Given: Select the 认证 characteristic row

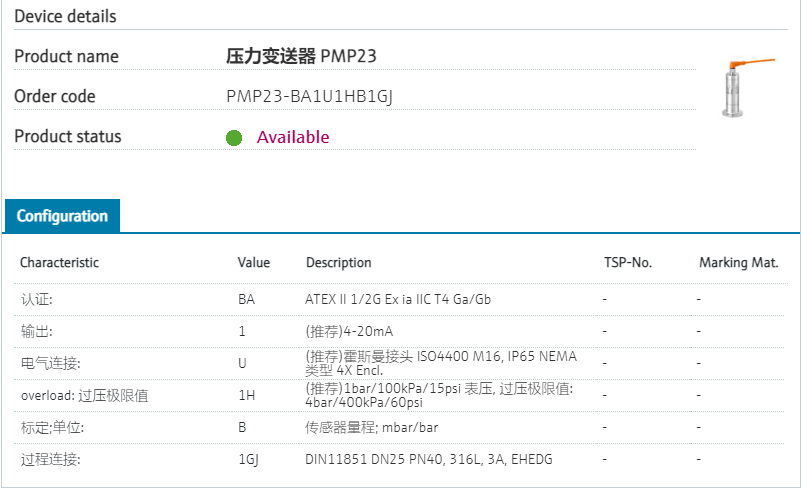Looking at the screenshot, I should tap(36, 299).
